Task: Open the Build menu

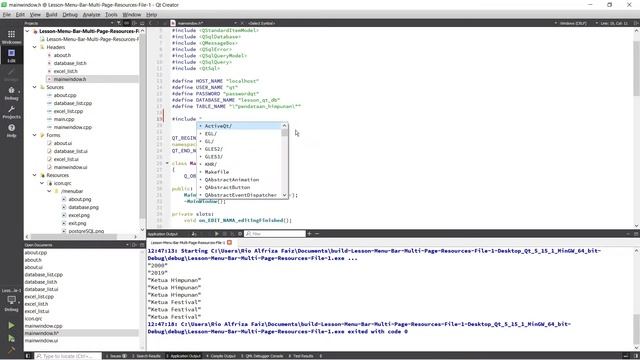Action: point(51,15)
